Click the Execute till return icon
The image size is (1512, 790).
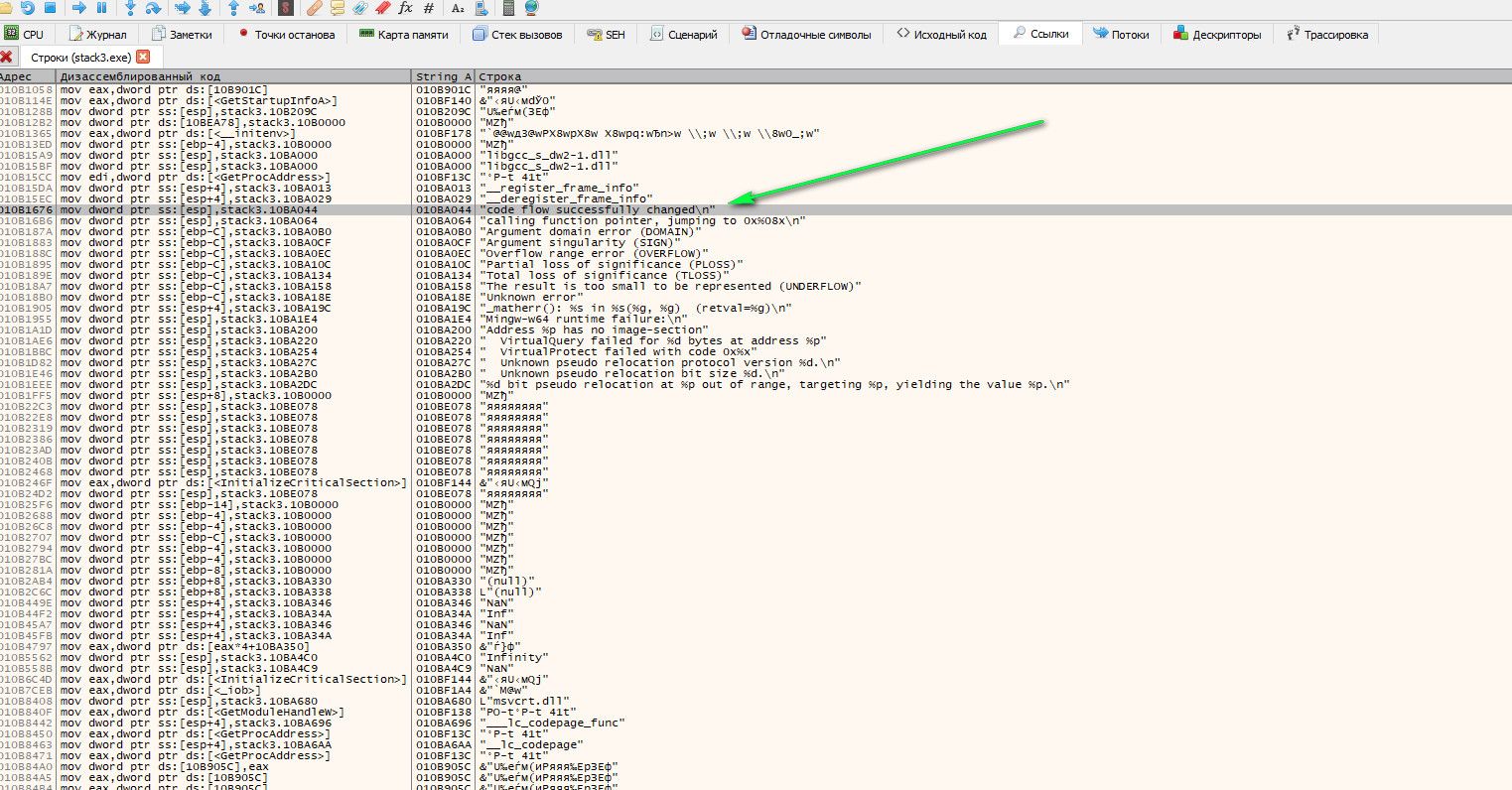point(233,8)
